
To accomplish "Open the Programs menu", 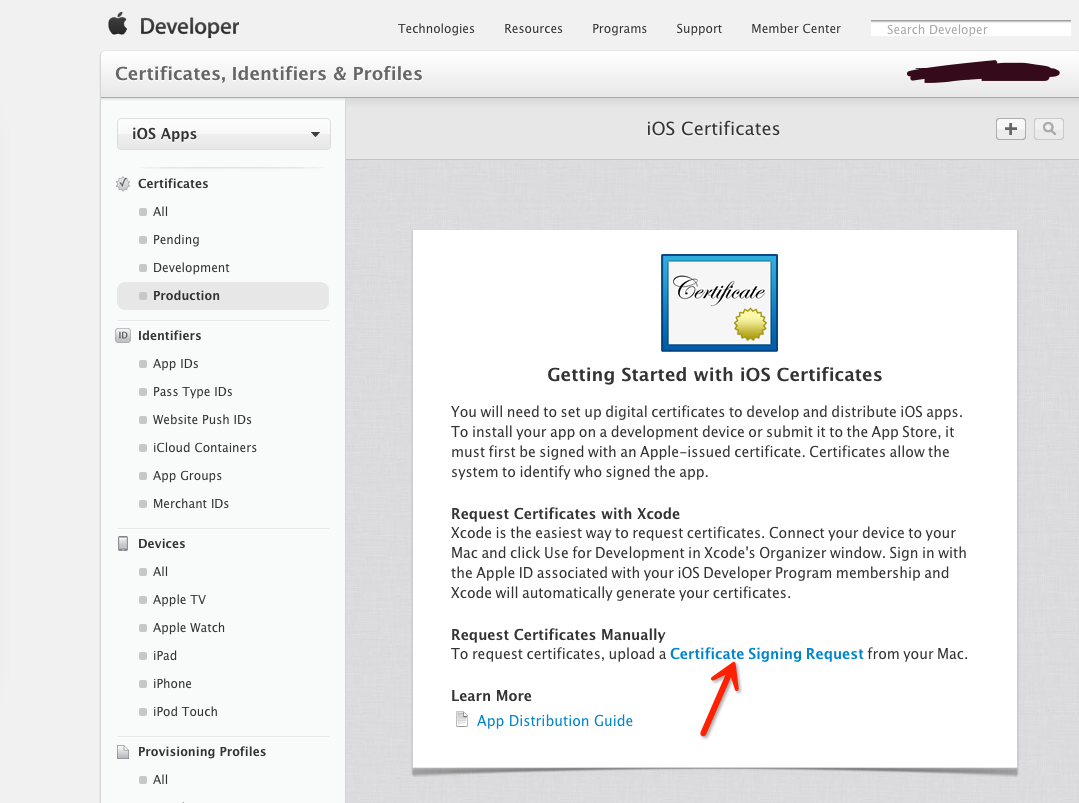I will (619, 29).
